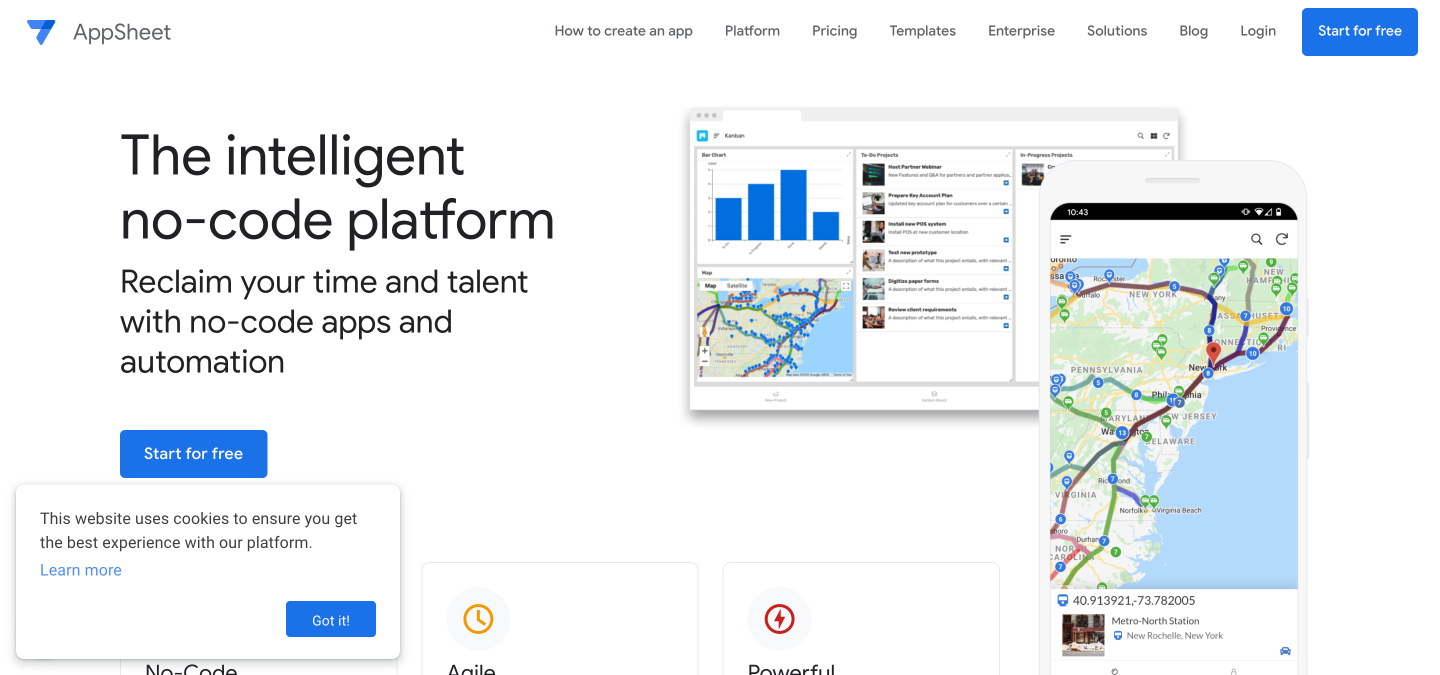1440x675 pixels.
Task: Go to the Pricing page
Action: 835,31
